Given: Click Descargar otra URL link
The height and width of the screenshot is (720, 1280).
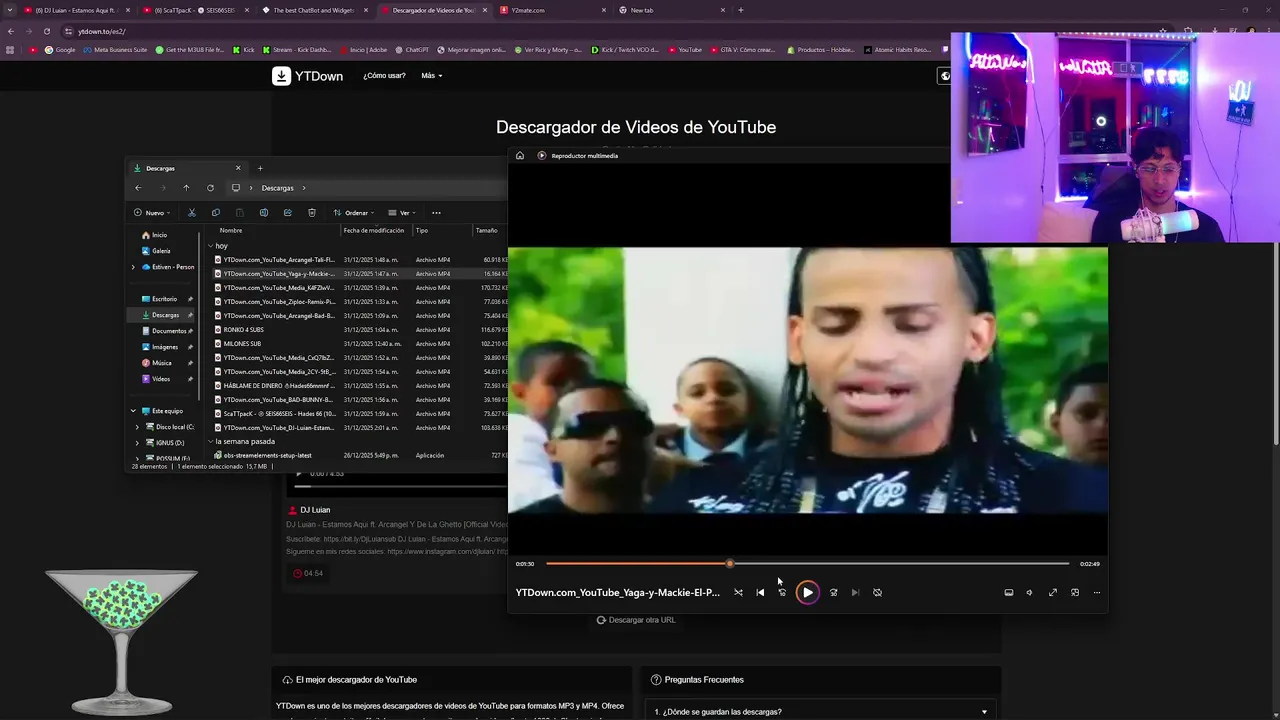Looking at the screenshot, I should pyautogui.click(x=636, y=620).
